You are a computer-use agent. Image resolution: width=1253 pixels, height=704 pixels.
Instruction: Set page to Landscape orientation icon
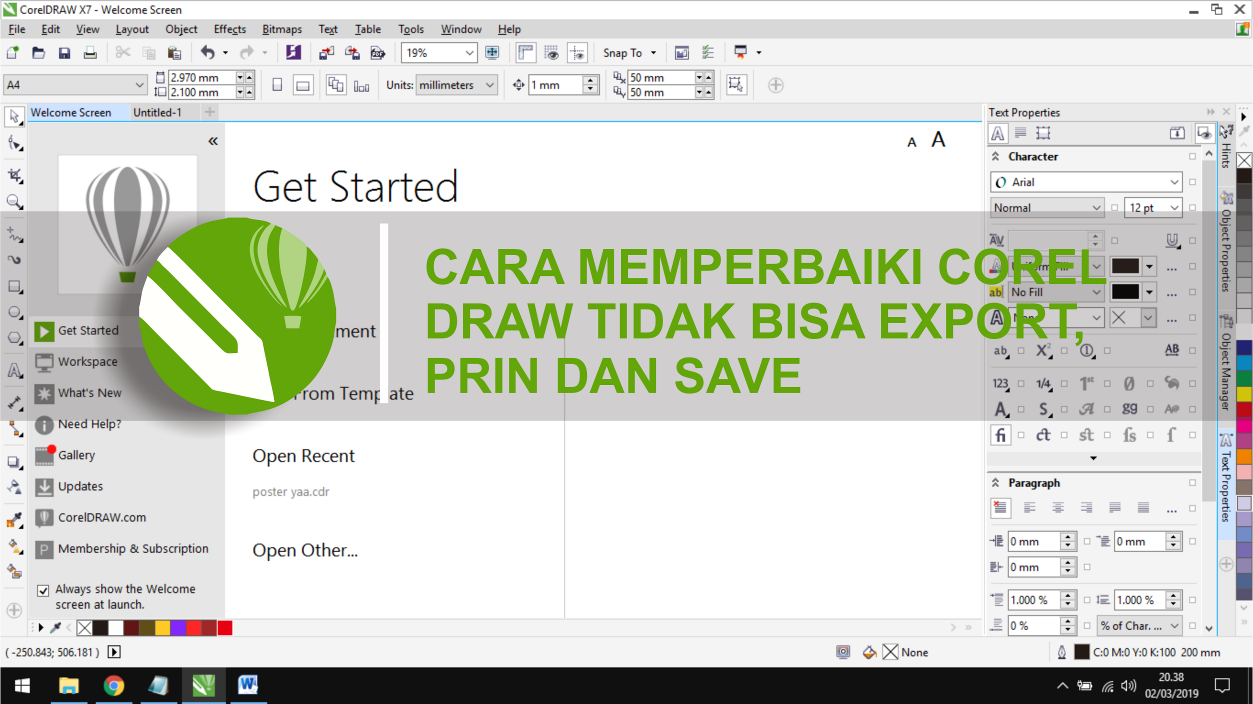click(303, 85)
